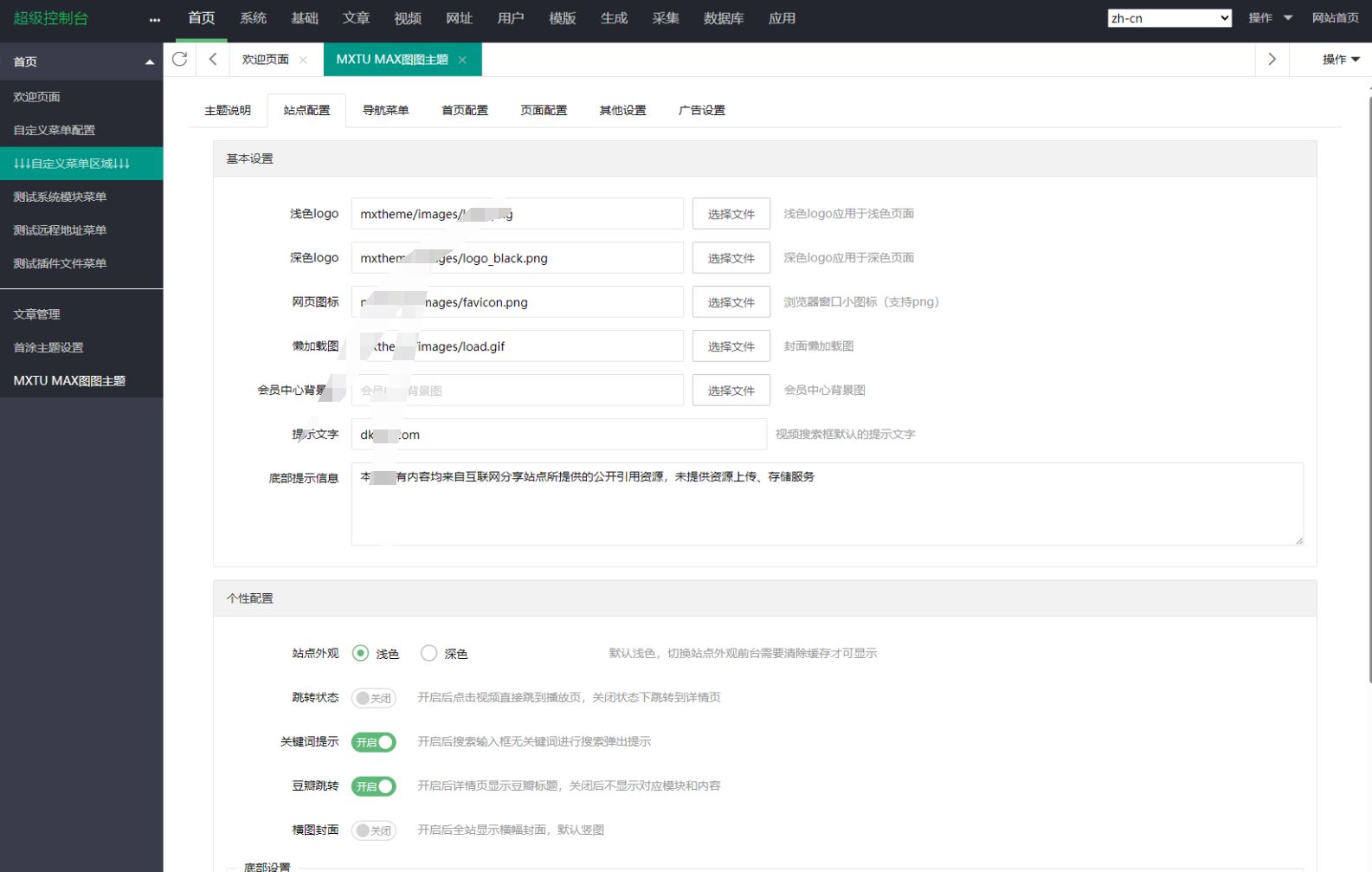The height and width of the screenshot is (872, 1372).
Task: Close the 欢迎页面 tab
Action: point(303,60)
